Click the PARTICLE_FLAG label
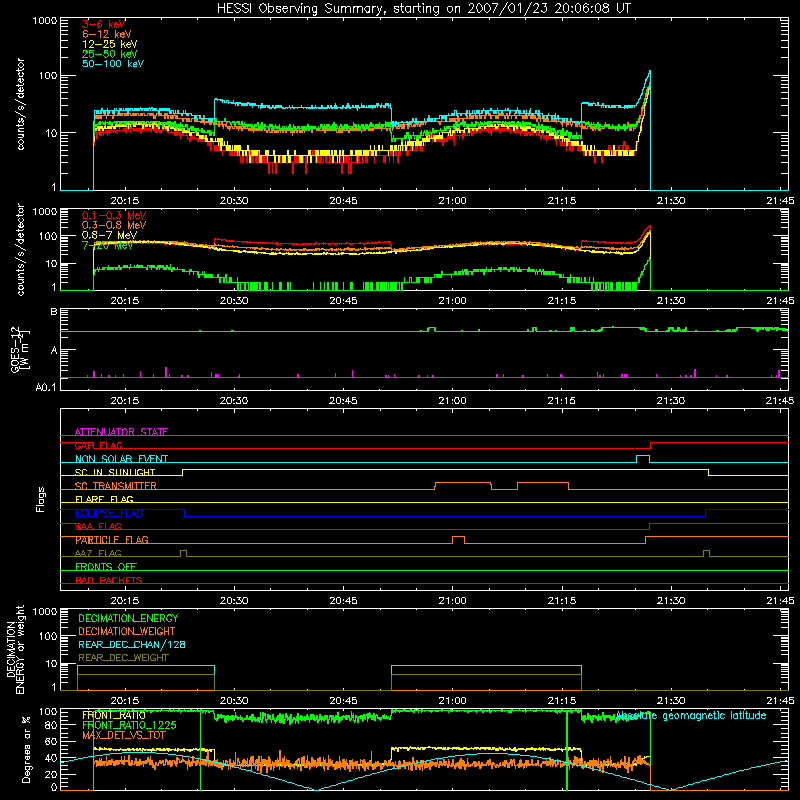Screen dimensions: 800x800 tap(112, 540)
